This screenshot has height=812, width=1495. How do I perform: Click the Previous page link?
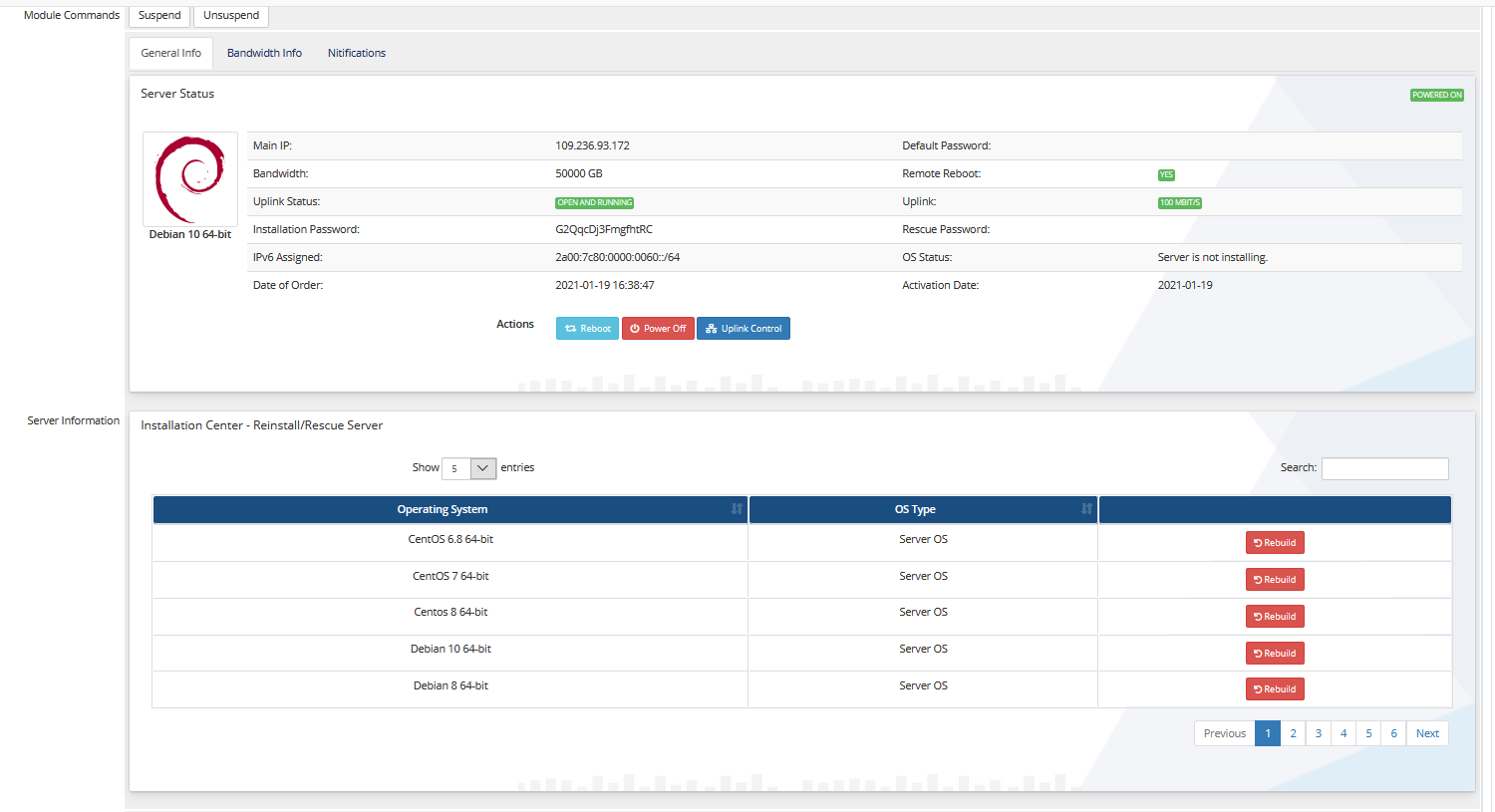pos(1225,733)
